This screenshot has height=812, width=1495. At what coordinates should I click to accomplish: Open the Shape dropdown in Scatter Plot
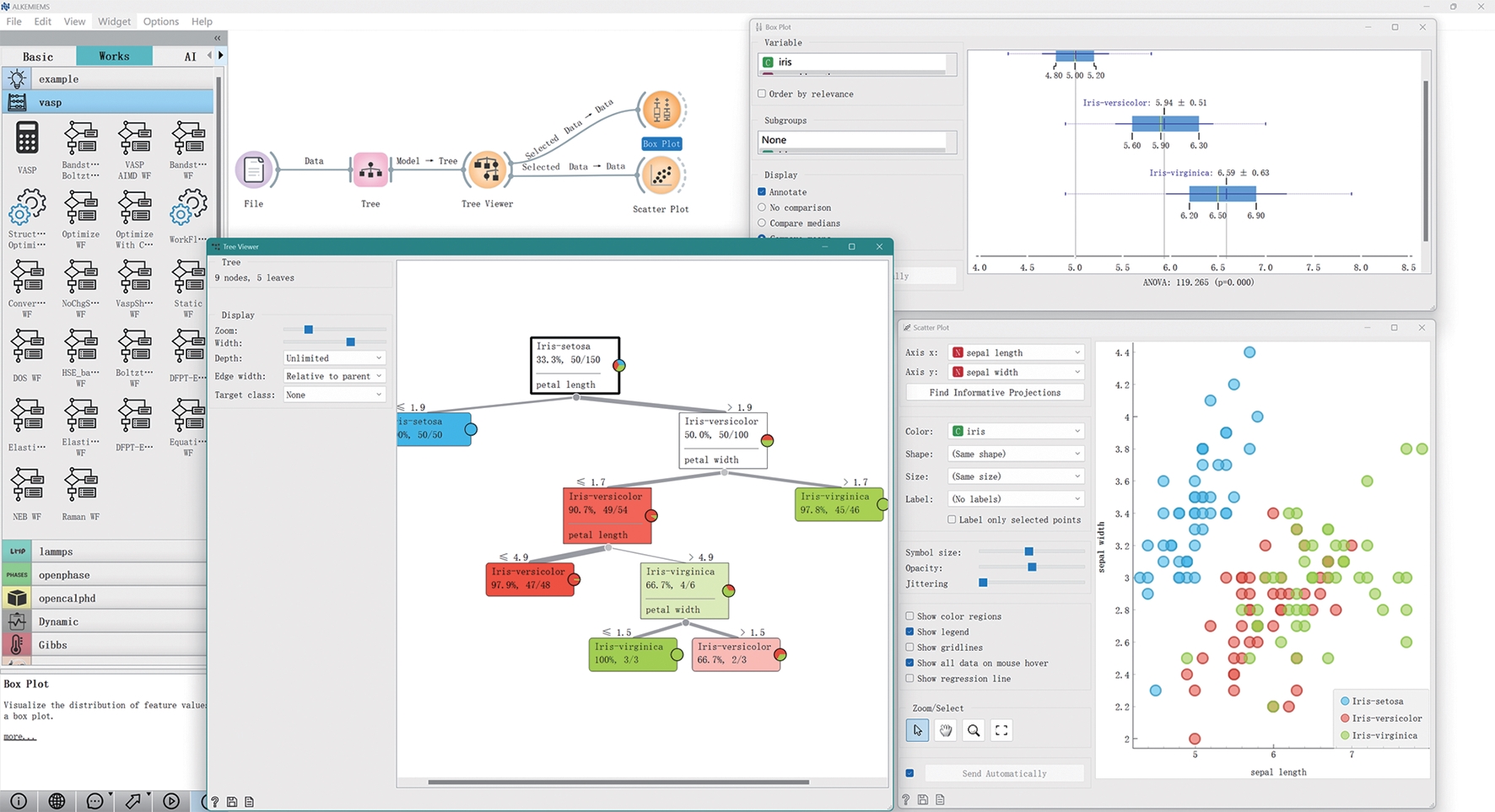[1016, 454]
